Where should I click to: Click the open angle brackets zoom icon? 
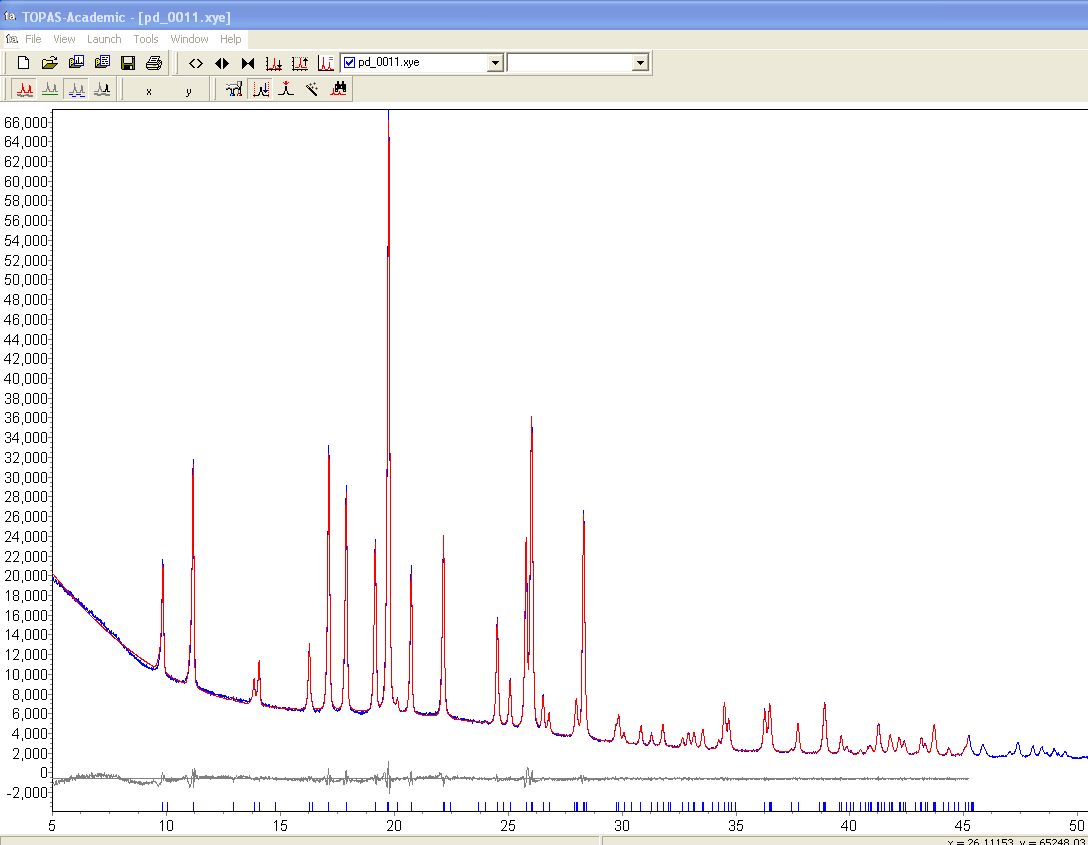(196, 63)
